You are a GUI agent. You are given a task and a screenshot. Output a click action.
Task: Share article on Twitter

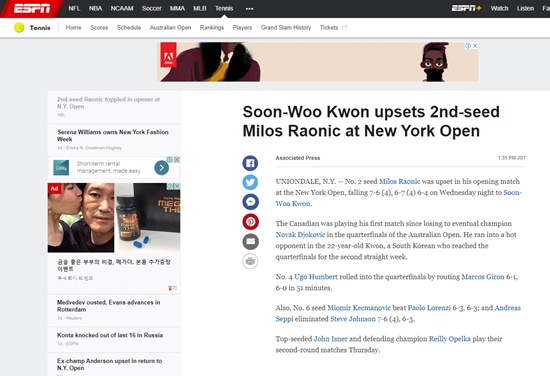point(250,182)
